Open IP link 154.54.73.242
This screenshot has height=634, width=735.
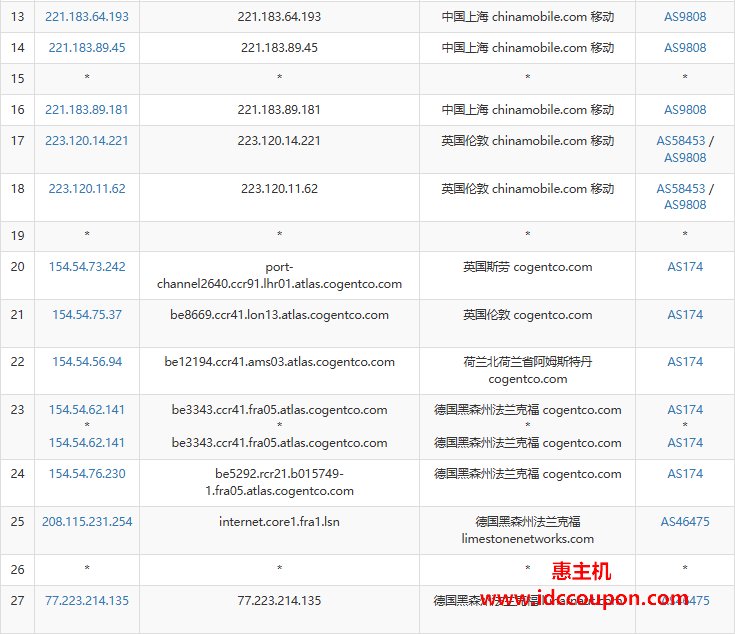[87, 267]
